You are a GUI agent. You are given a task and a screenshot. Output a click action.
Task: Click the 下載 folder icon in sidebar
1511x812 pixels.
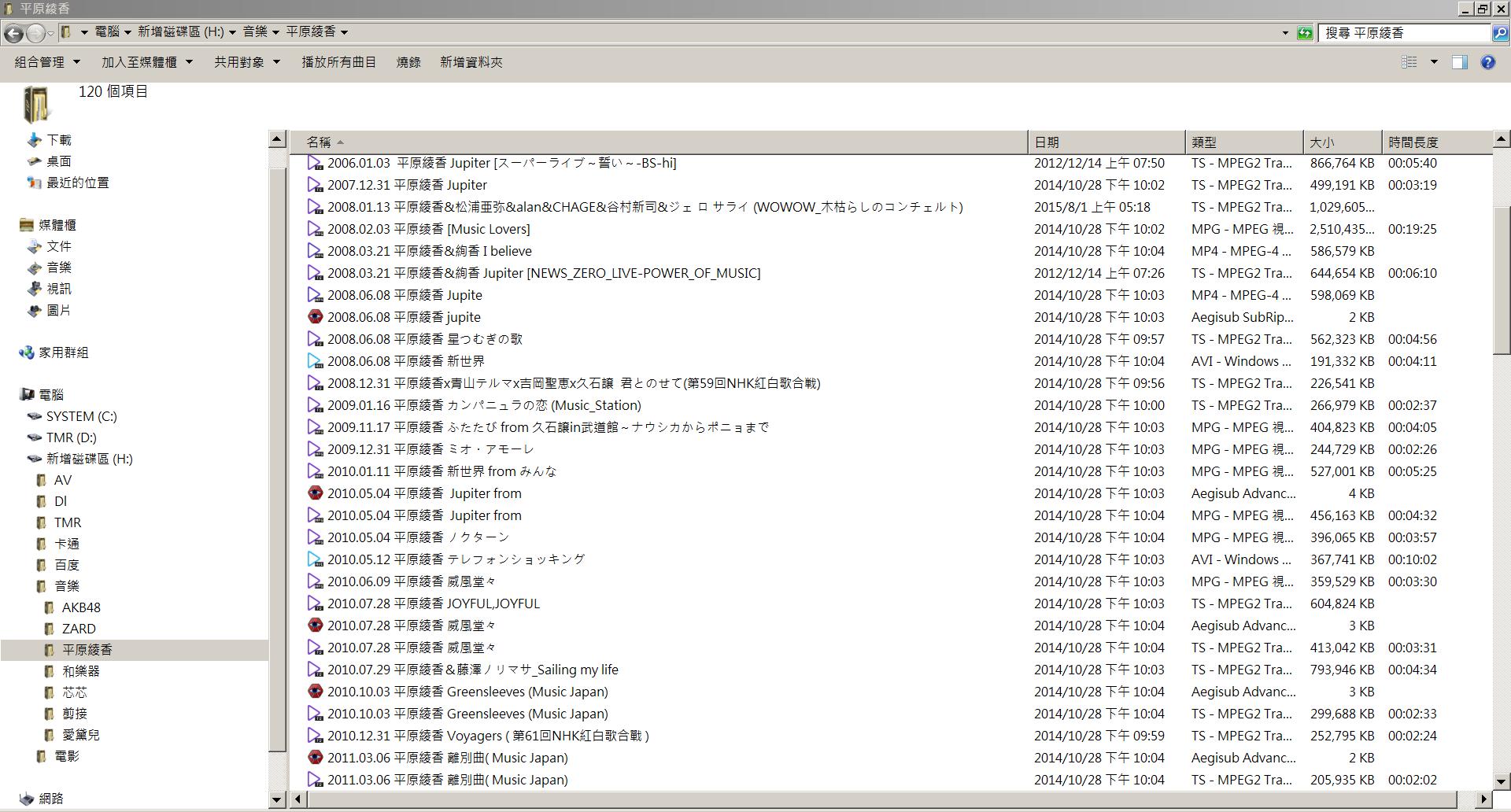34,140
